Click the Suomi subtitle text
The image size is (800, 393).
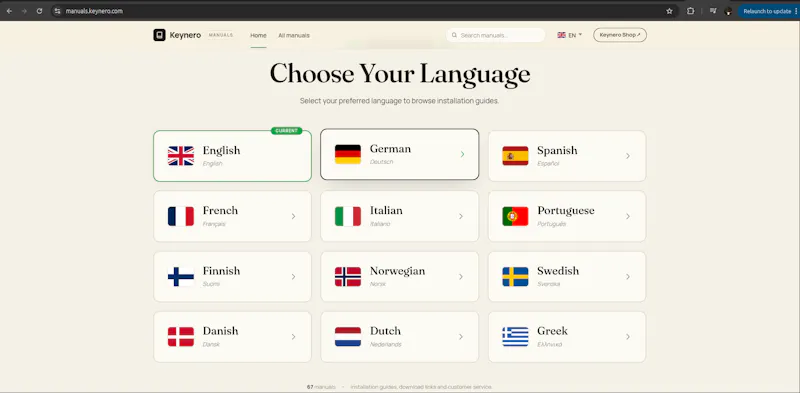click(x=211, y=284)
